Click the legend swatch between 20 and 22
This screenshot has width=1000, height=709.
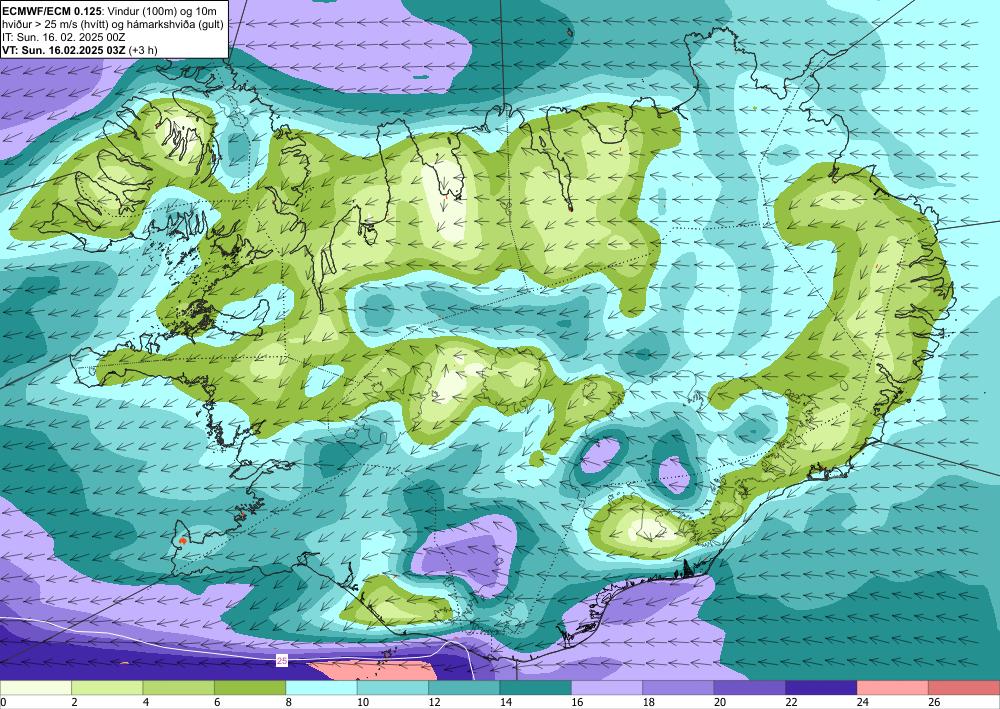[x=750, y=688]
